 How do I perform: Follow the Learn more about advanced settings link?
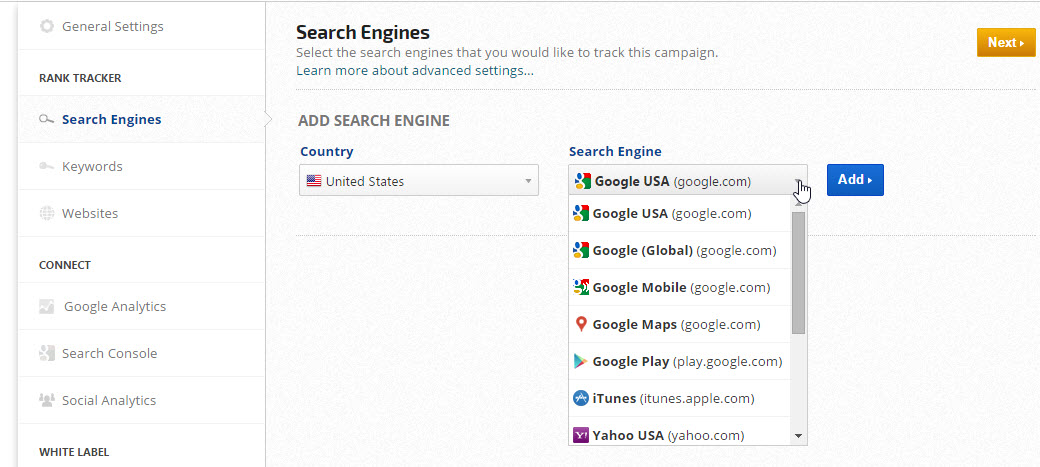click(414, 70)
